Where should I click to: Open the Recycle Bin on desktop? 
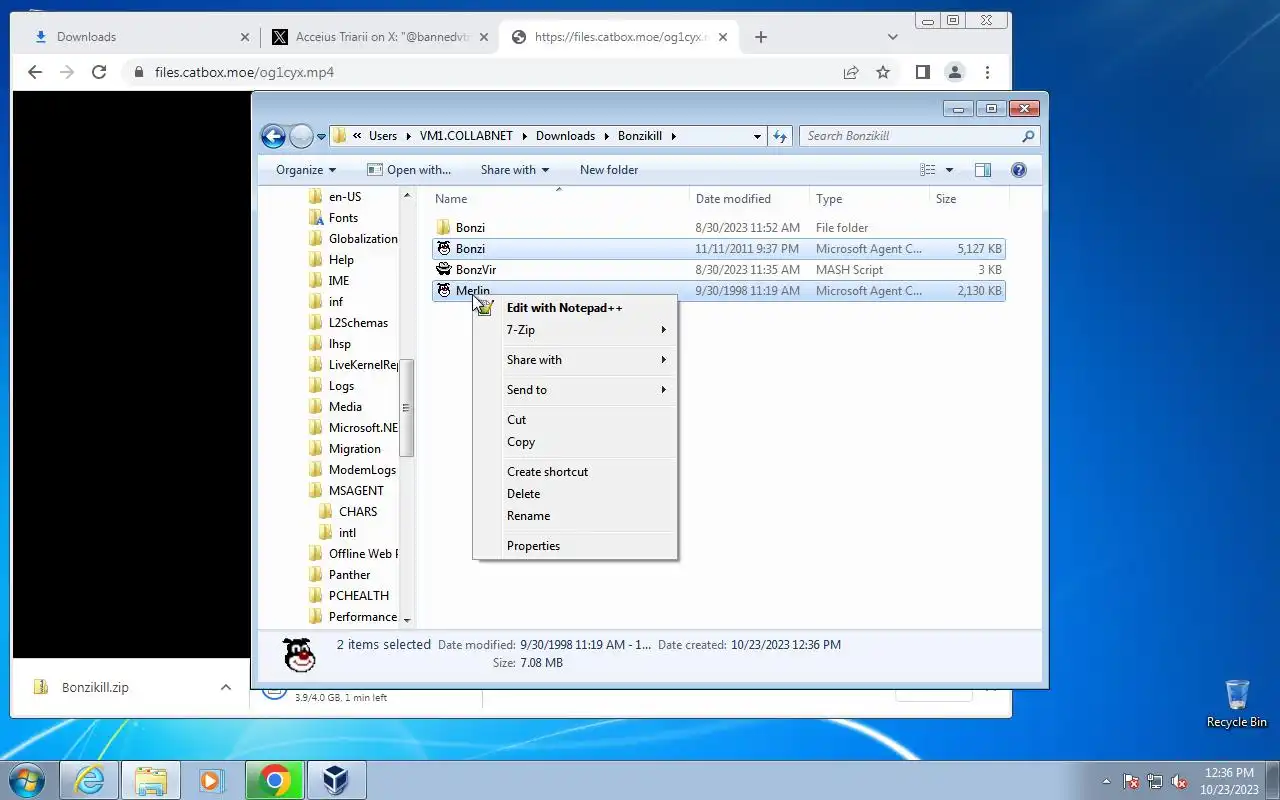(x=1237, y=703)
